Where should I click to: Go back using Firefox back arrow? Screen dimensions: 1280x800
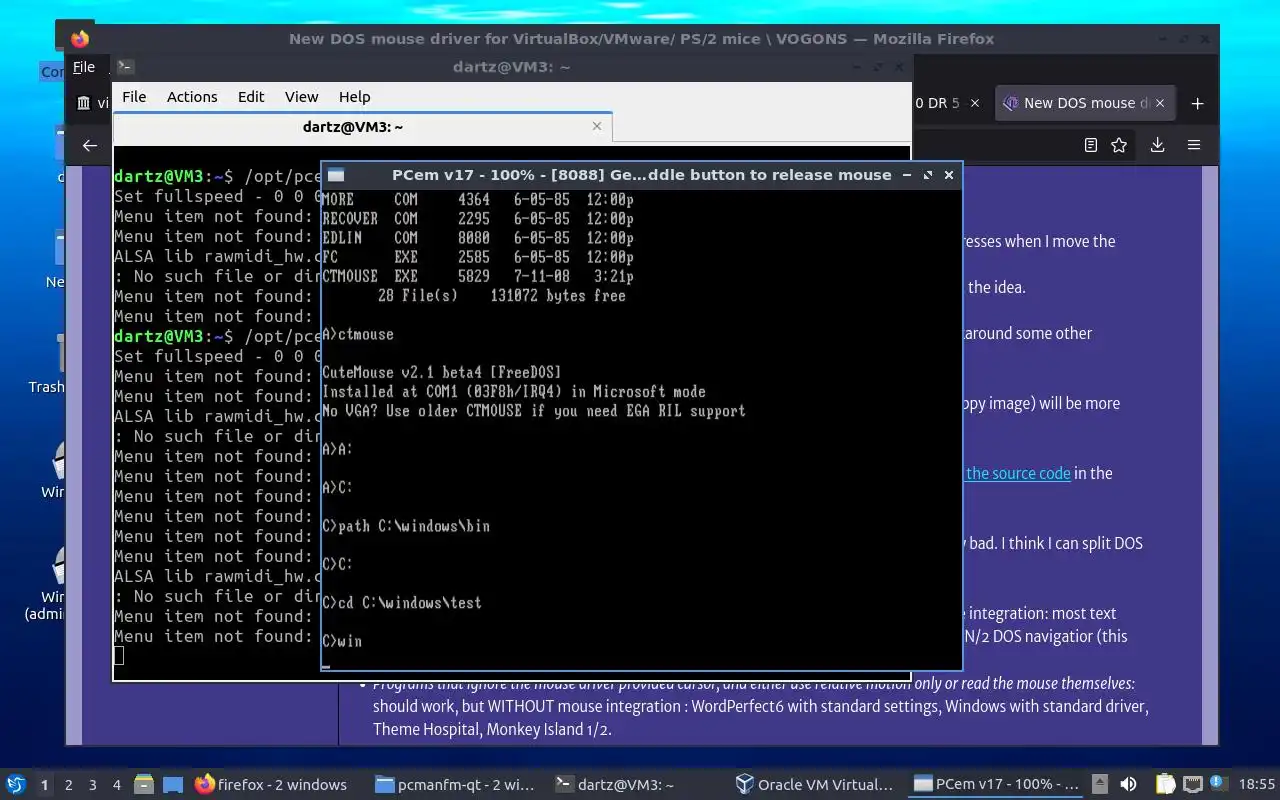(90, 145)
